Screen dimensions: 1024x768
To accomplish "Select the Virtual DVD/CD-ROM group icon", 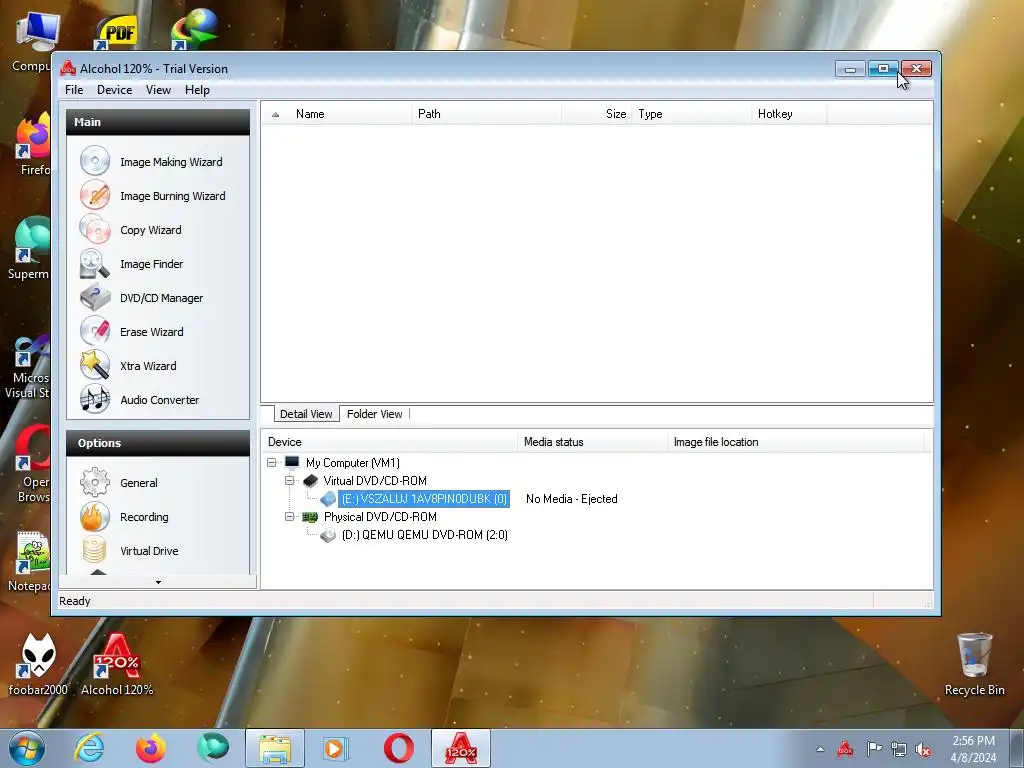I will (310, 481).
